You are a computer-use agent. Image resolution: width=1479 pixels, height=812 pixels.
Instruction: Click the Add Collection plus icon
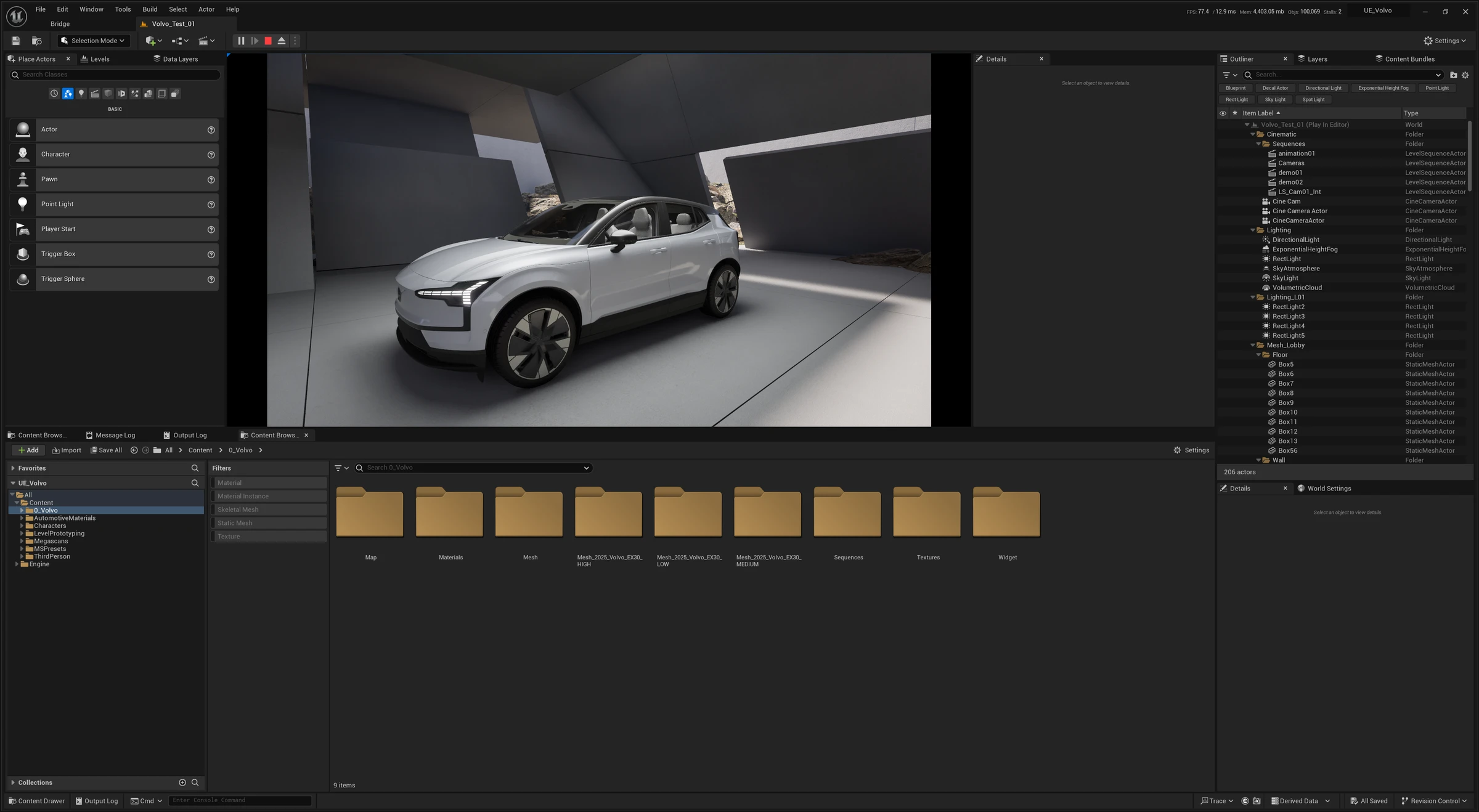click(182, 782)
